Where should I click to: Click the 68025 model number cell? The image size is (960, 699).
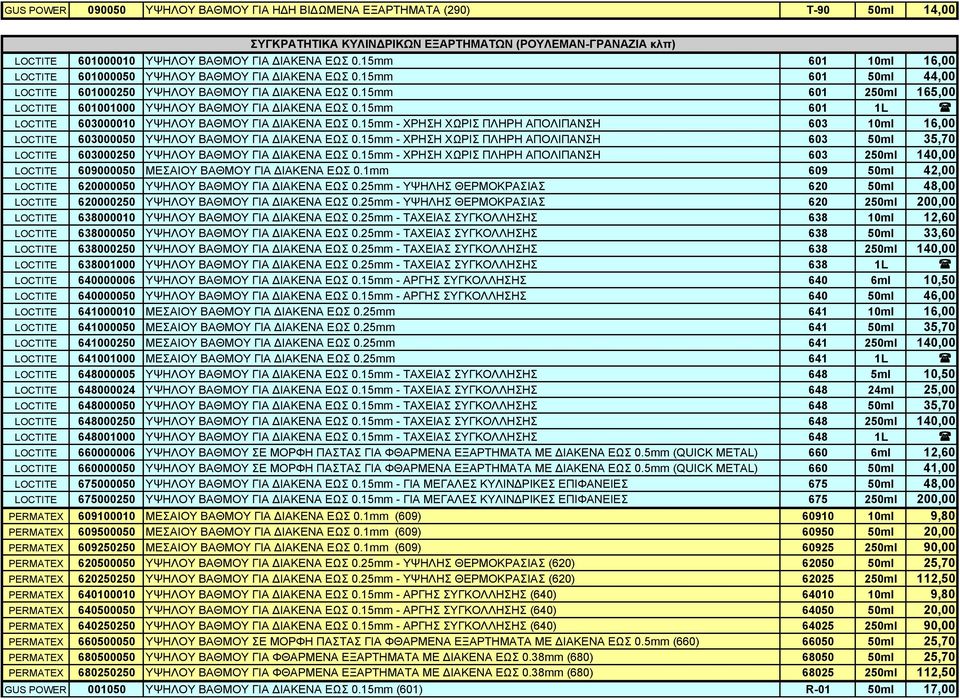(x=817, y=673)
